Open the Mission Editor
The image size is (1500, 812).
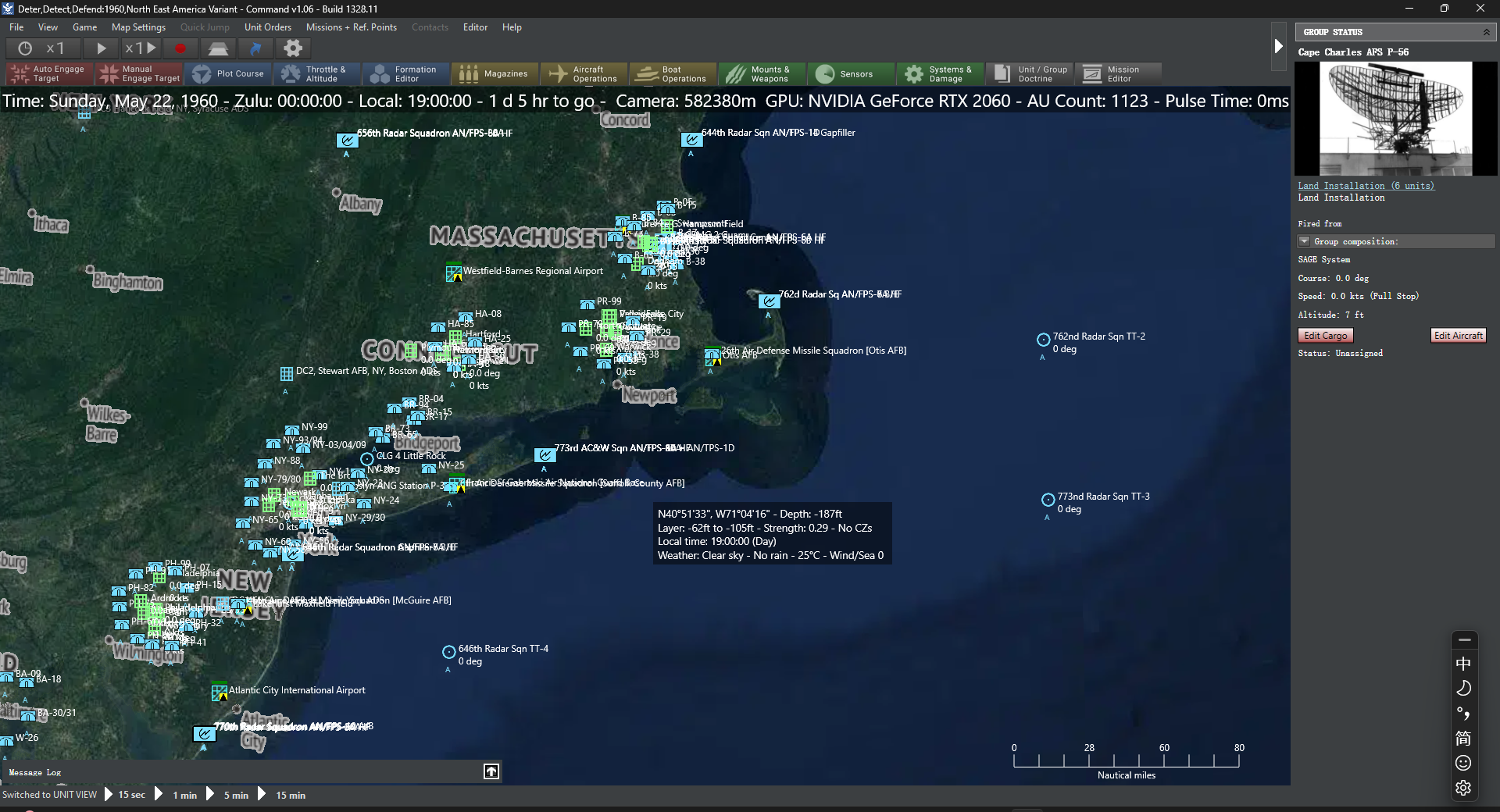1118,74
